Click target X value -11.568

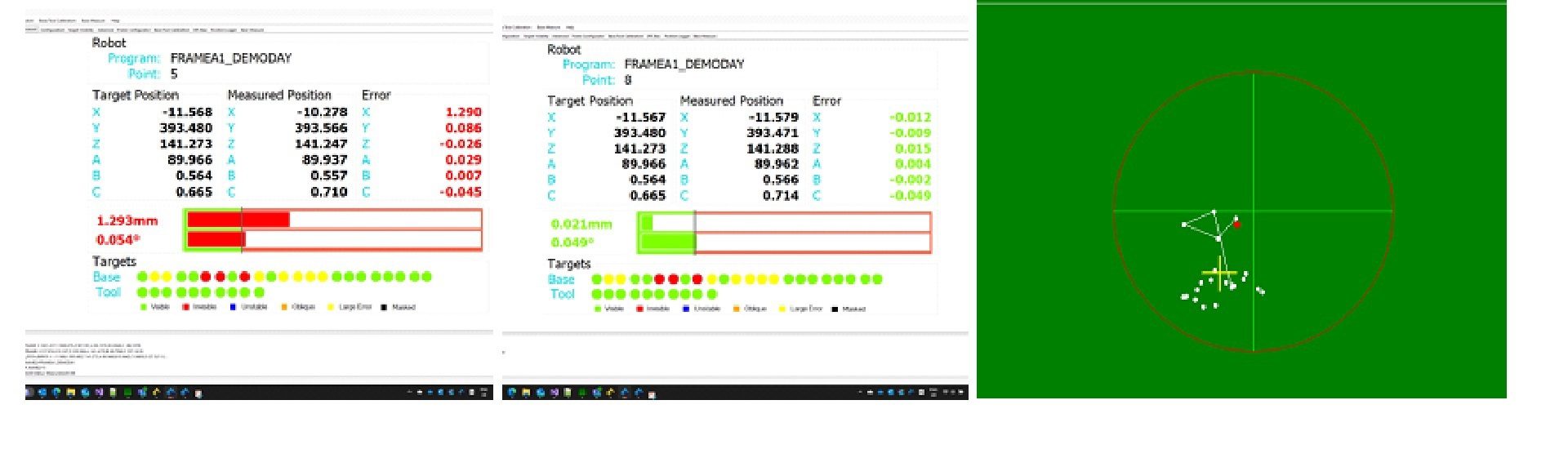187,112
